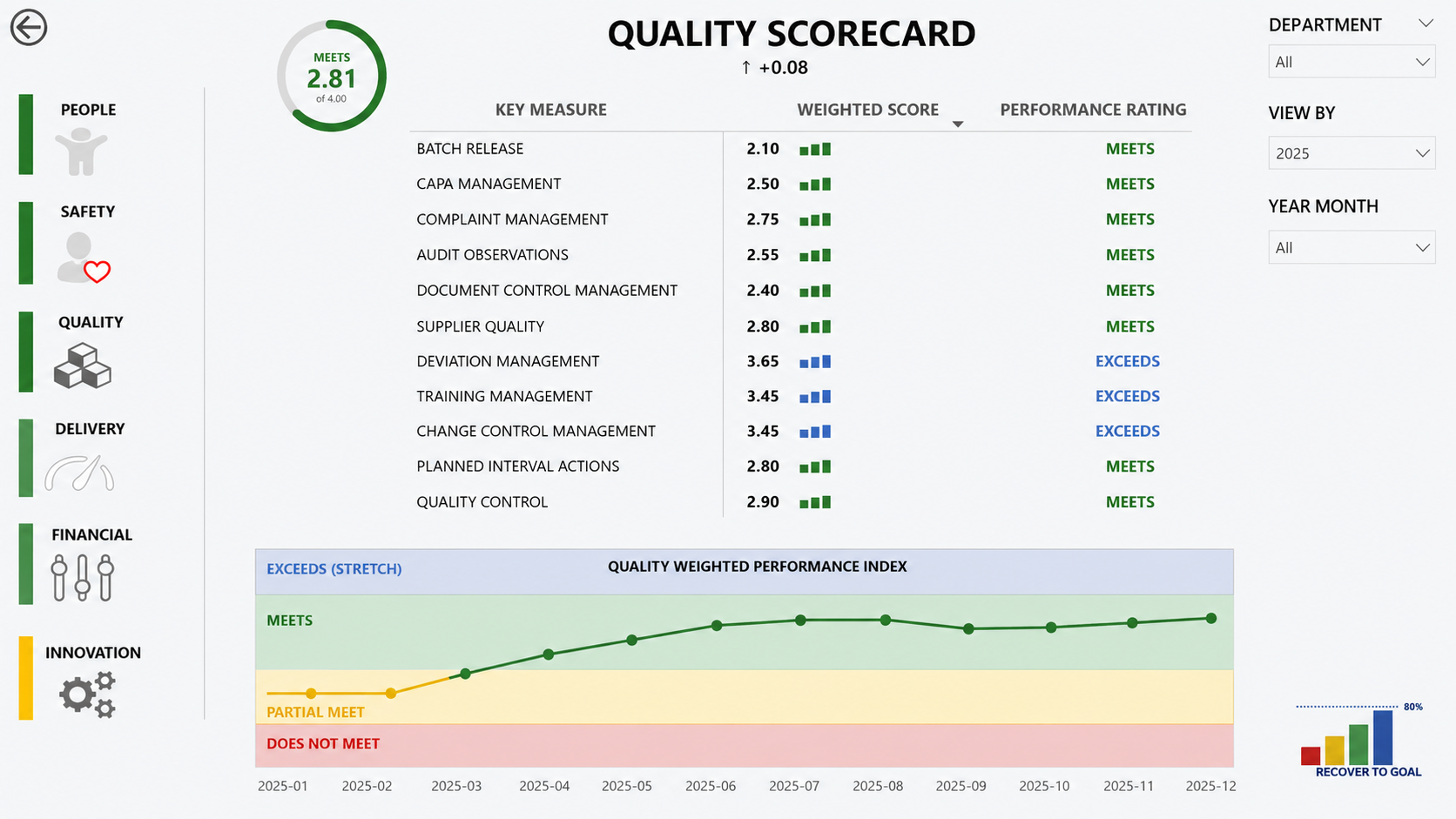Select the COMPLAINT MANAGEMENT measure row
The width and height of the screenshot is (1456, 819).
[x=800, y=219]
